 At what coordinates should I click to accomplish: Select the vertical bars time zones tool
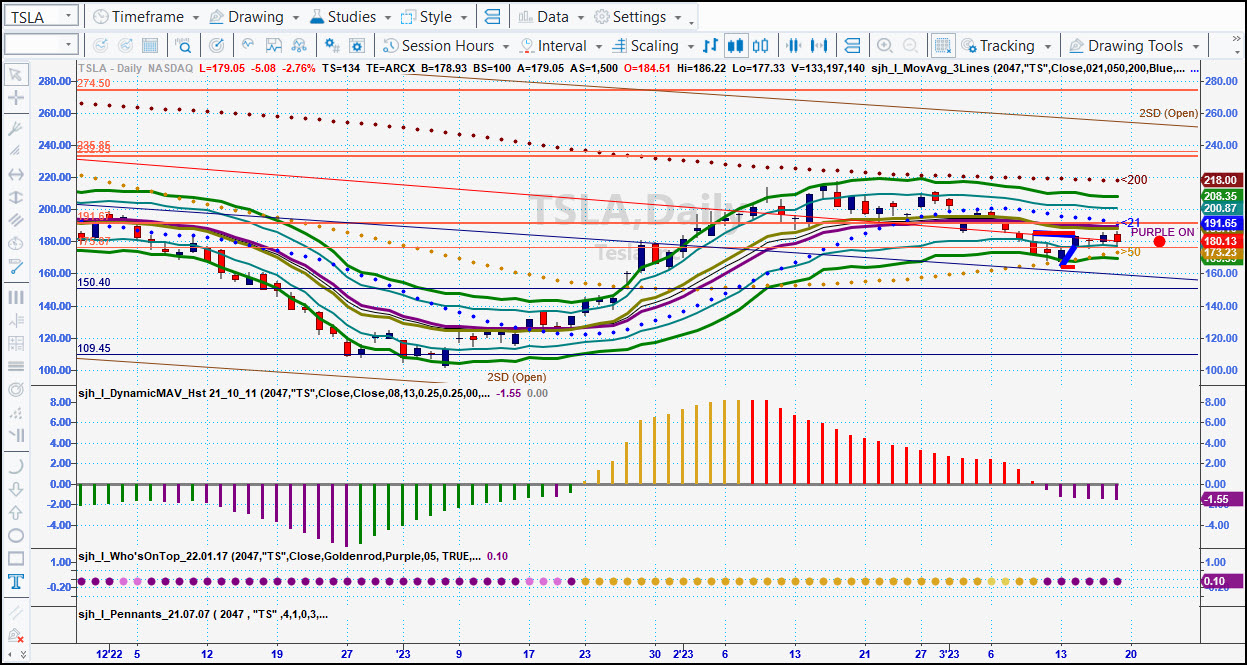coord(15,297)
